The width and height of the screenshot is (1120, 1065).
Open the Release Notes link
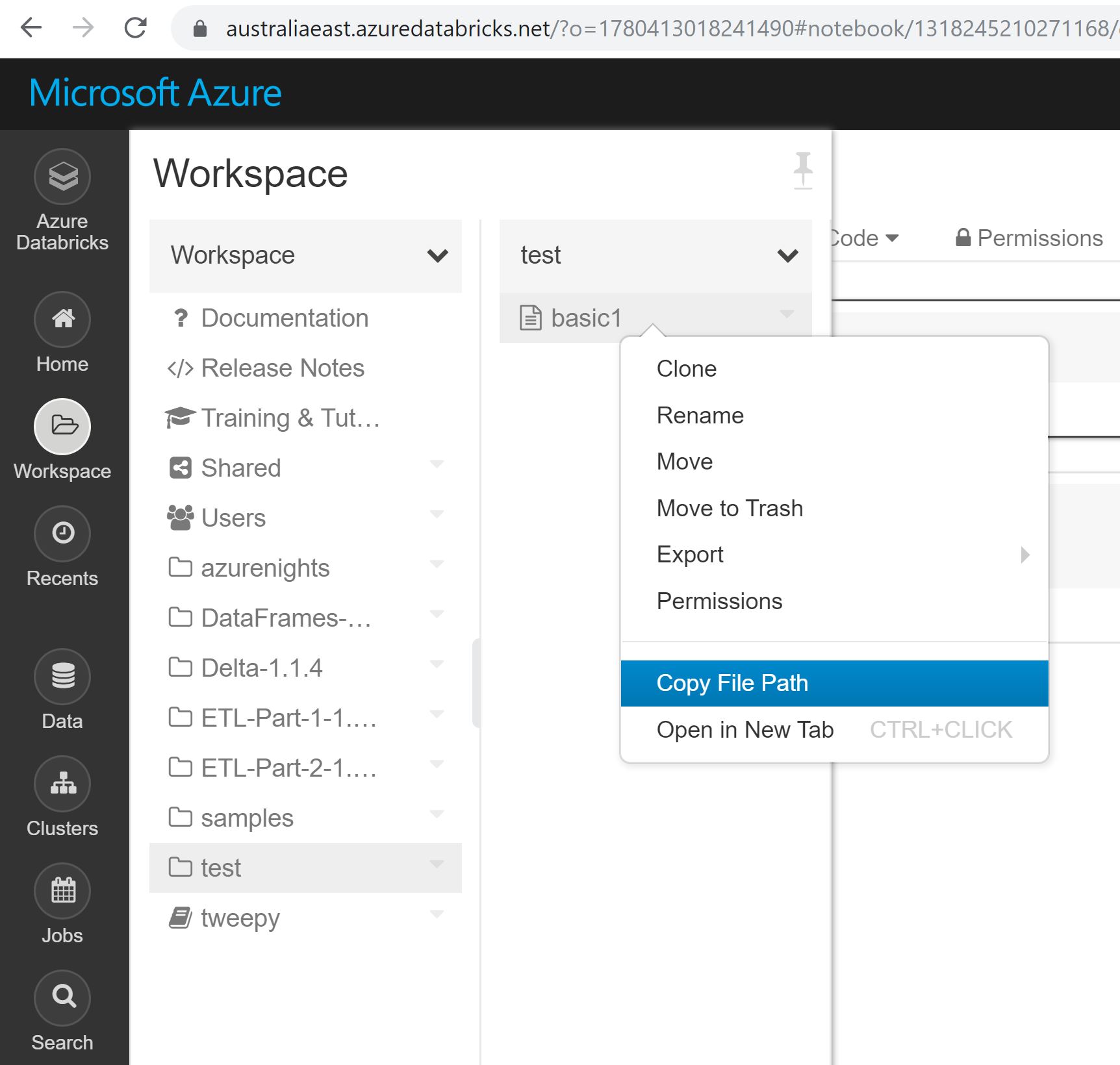283,368
